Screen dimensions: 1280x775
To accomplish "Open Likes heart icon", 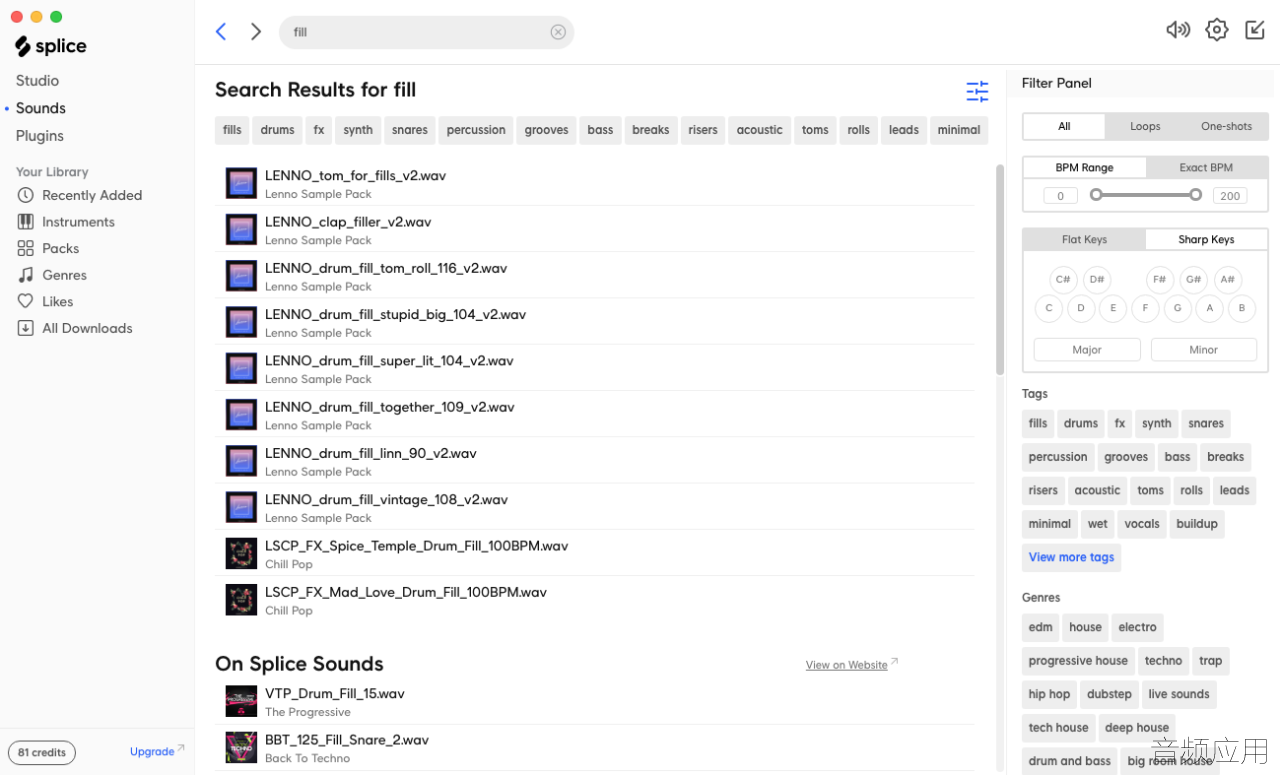I will (x=25, y=301).
